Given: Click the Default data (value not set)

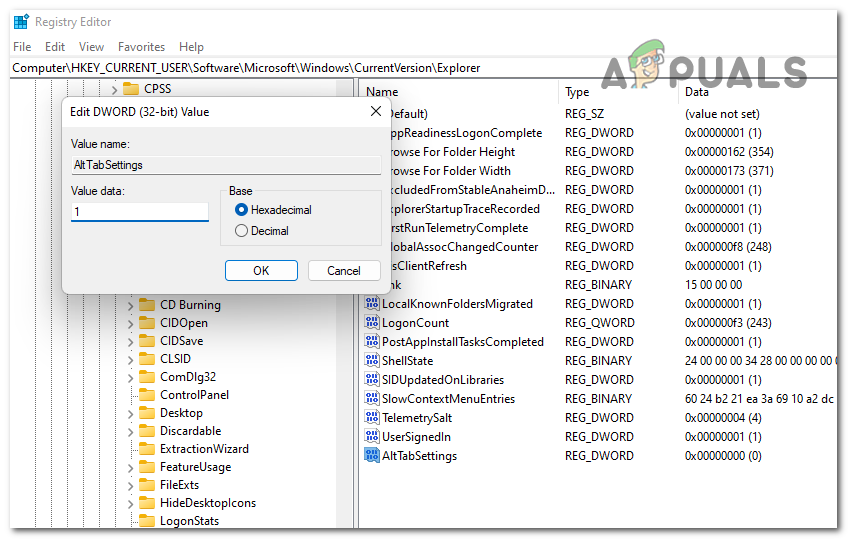Looking at the screenshot, I should [x=722, y=114].
